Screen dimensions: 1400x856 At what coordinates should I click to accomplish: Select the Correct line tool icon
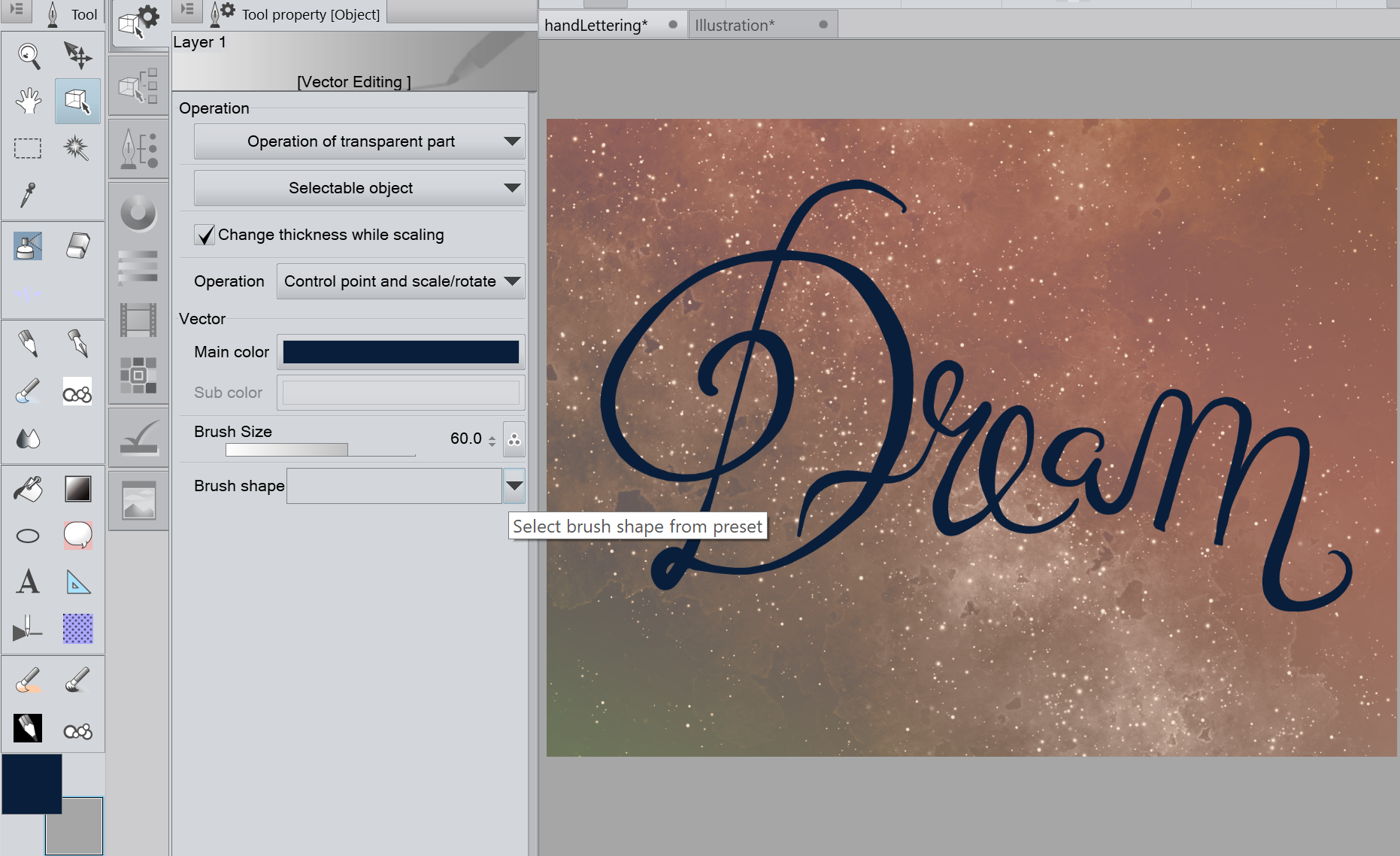coord(28,628)
